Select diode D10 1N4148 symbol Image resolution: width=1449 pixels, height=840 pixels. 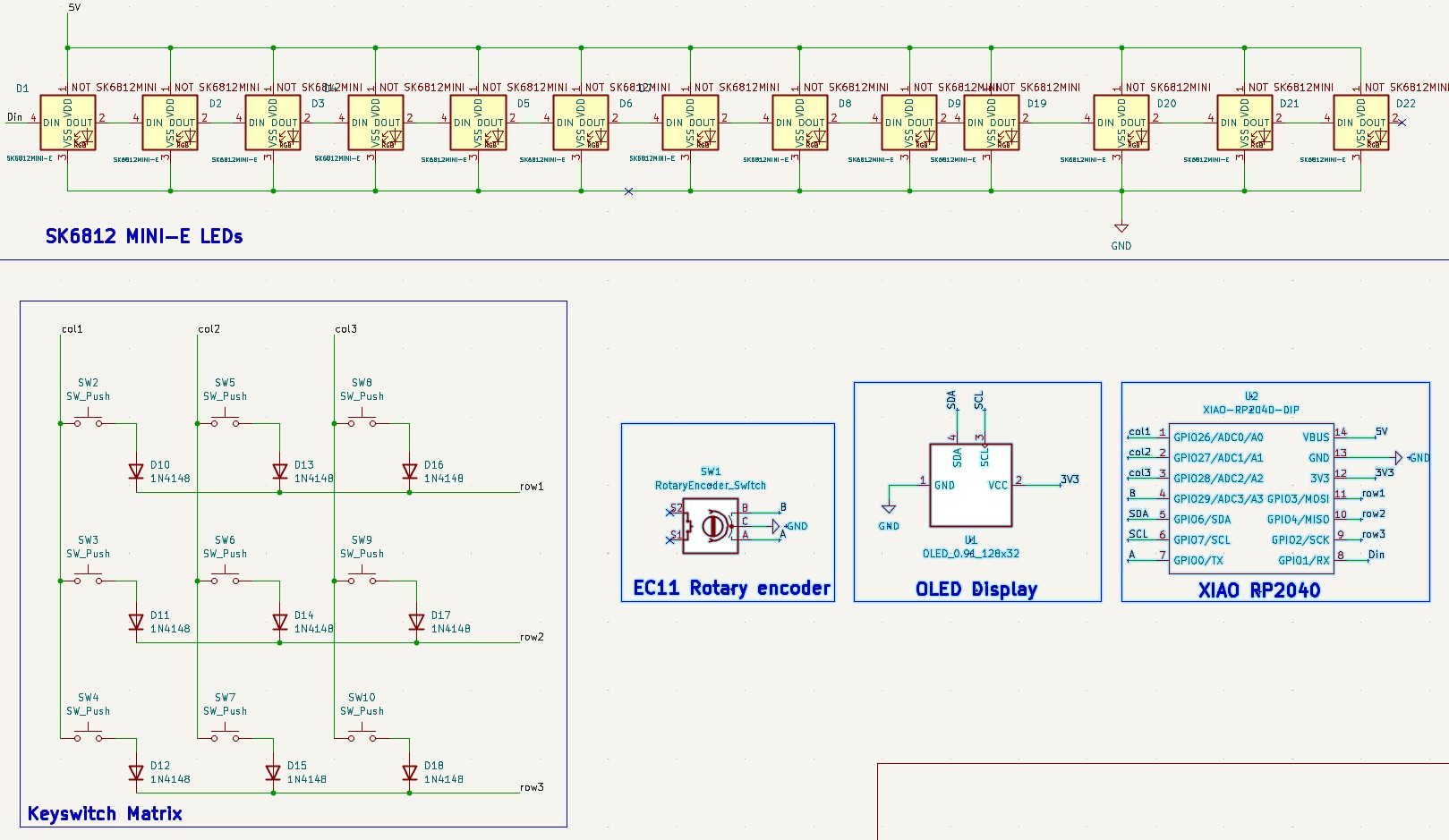pyautogui.click(x=136, y=471)
